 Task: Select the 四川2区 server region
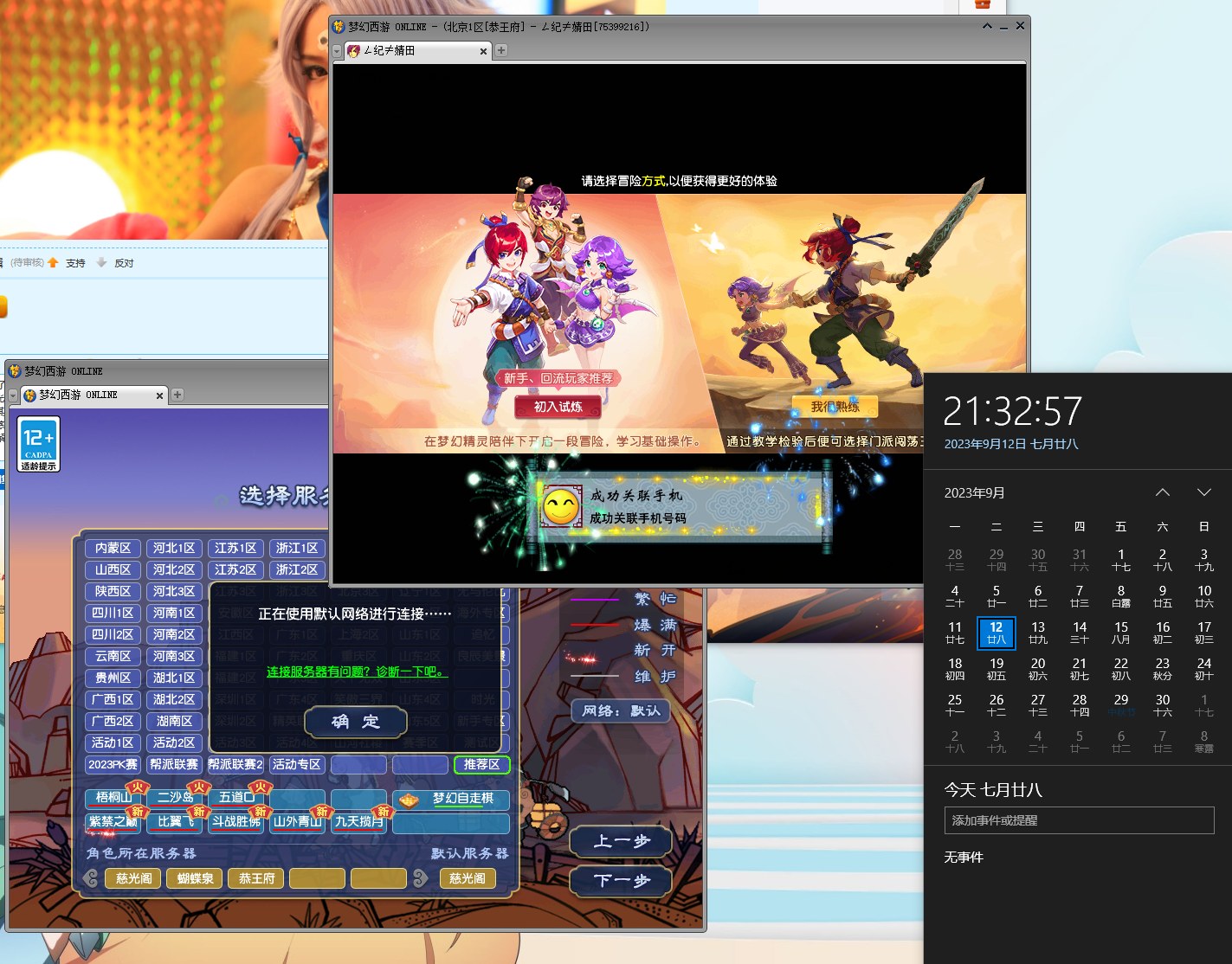(x=113, y=635)
